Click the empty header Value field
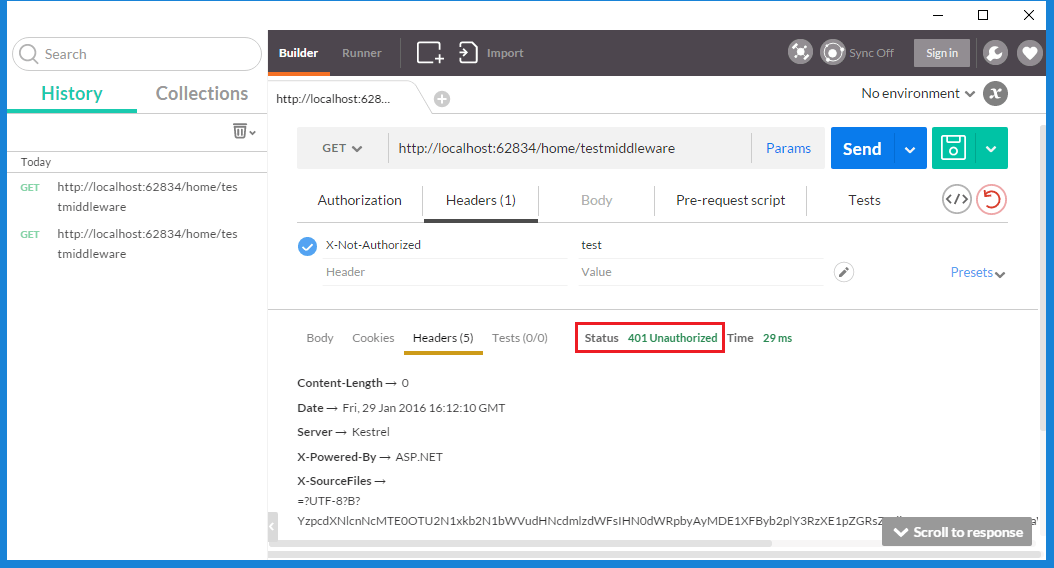This screenshot has height=568, width=1054. [701, 272]
